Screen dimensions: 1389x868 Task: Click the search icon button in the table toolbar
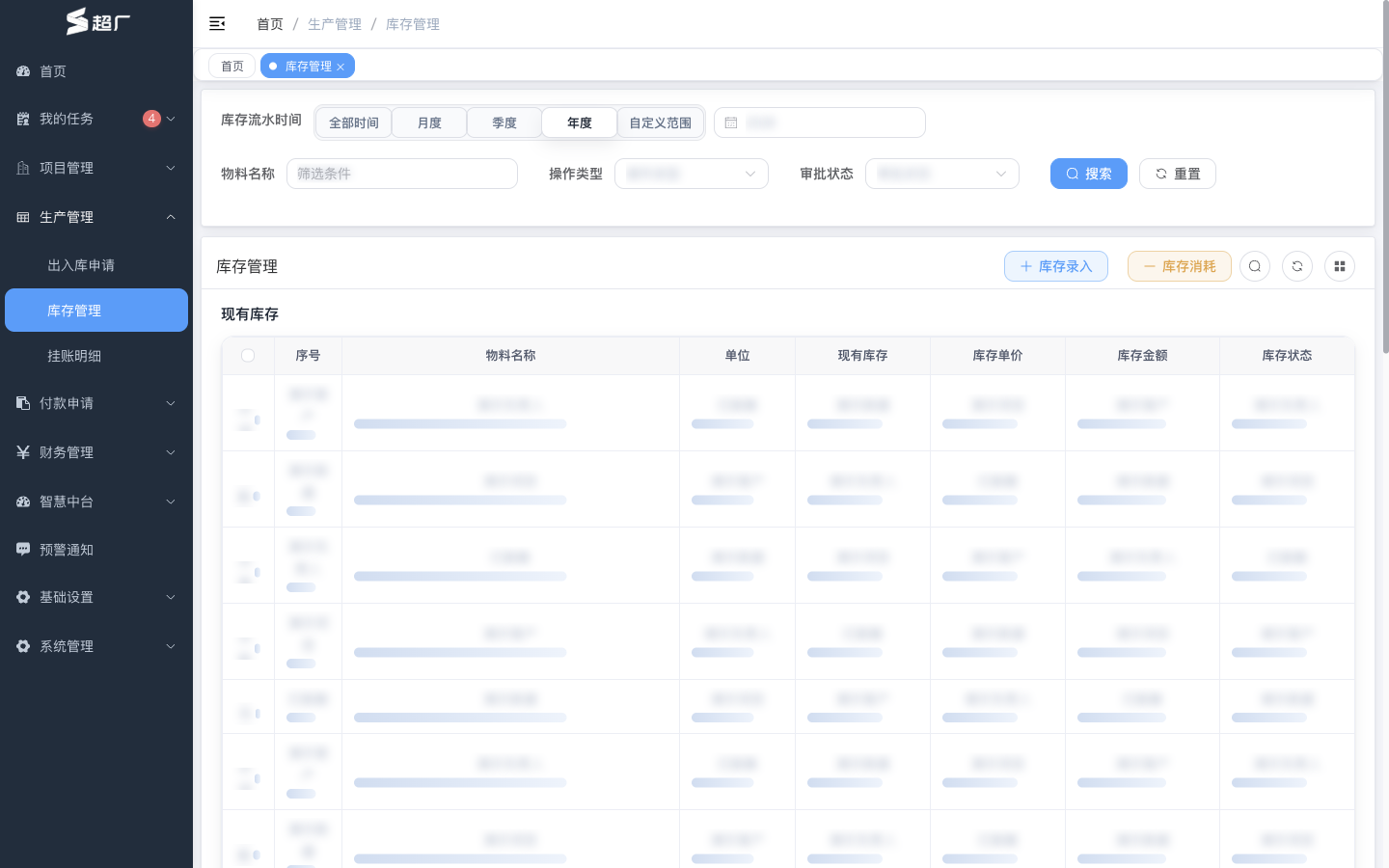[1255, 266]
